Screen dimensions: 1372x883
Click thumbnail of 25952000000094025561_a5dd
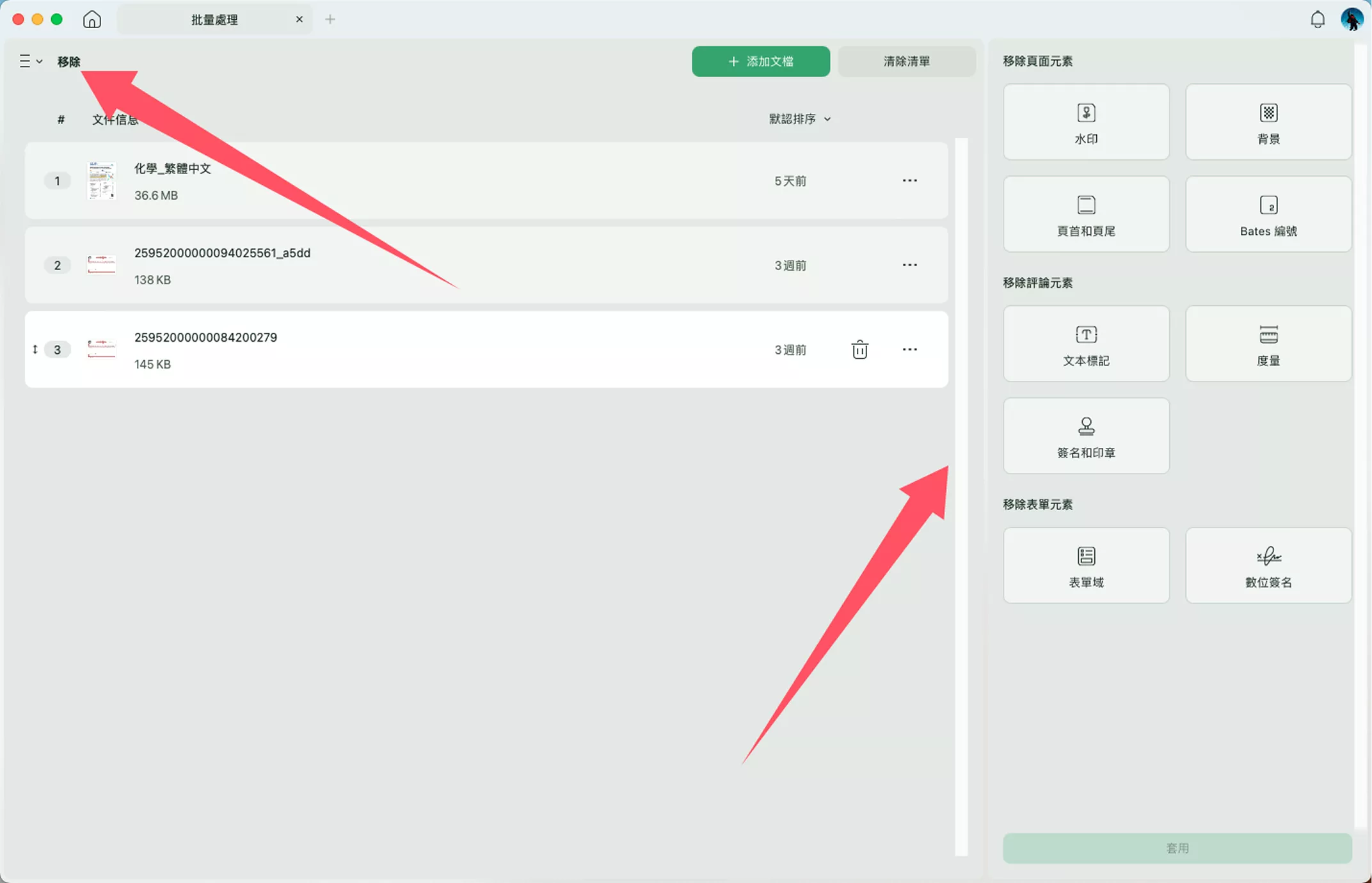click(101, 264)
